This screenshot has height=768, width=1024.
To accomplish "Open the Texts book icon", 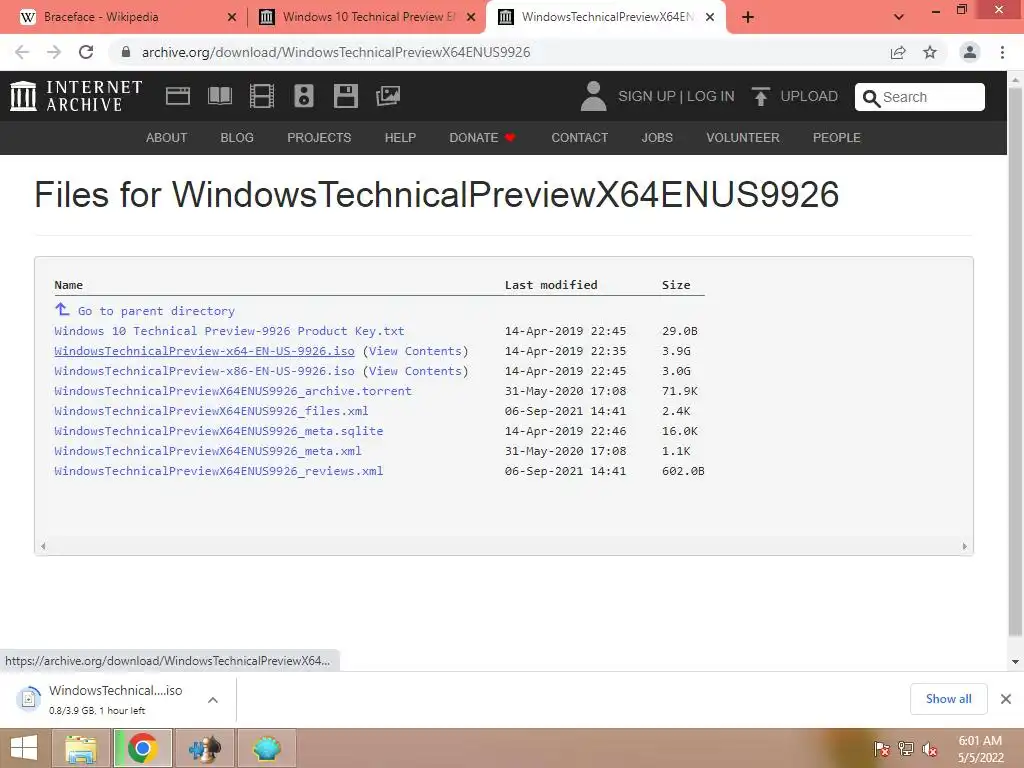I will 219,96.
